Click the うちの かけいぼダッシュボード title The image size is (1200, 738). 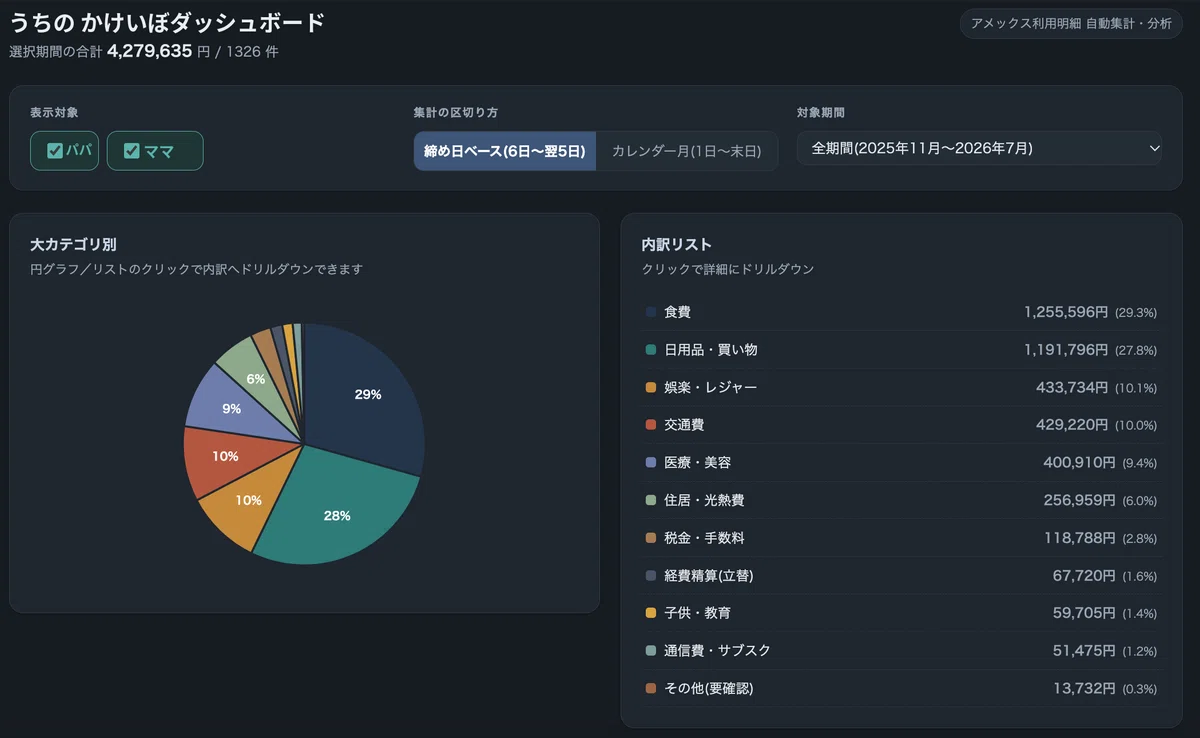coord(167,23)
